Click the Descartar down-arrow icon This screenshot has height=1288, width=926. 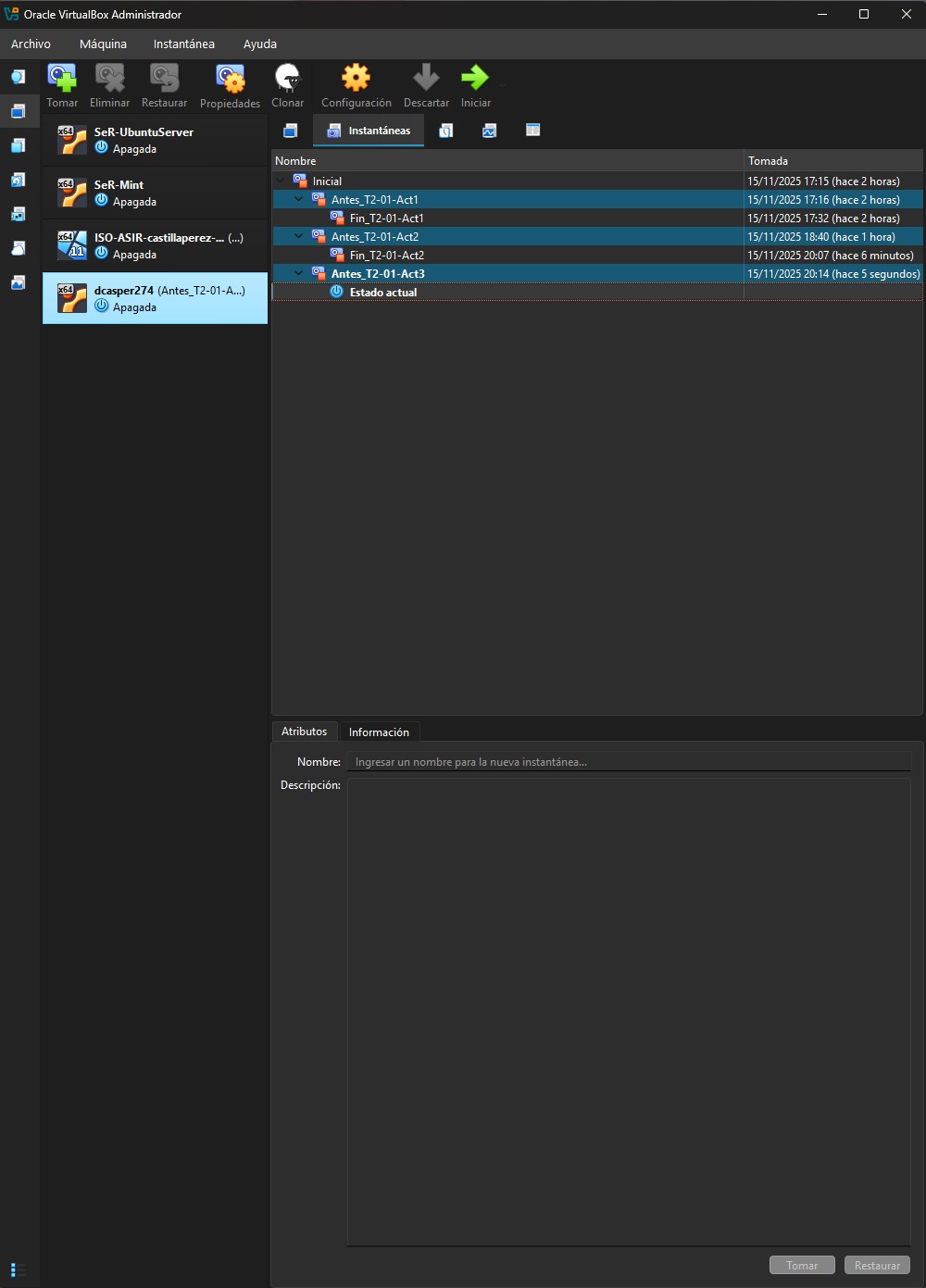(x=426, y=79)
